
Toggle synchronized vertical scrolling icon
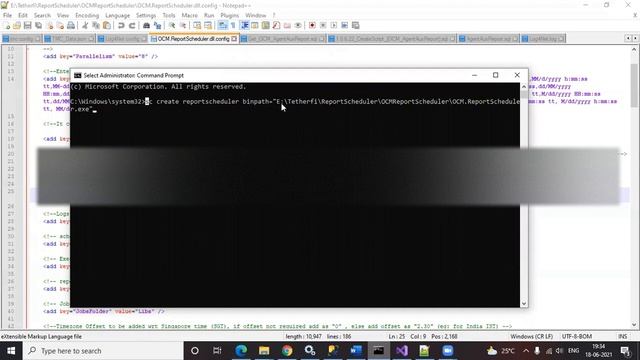click(197, 25)
